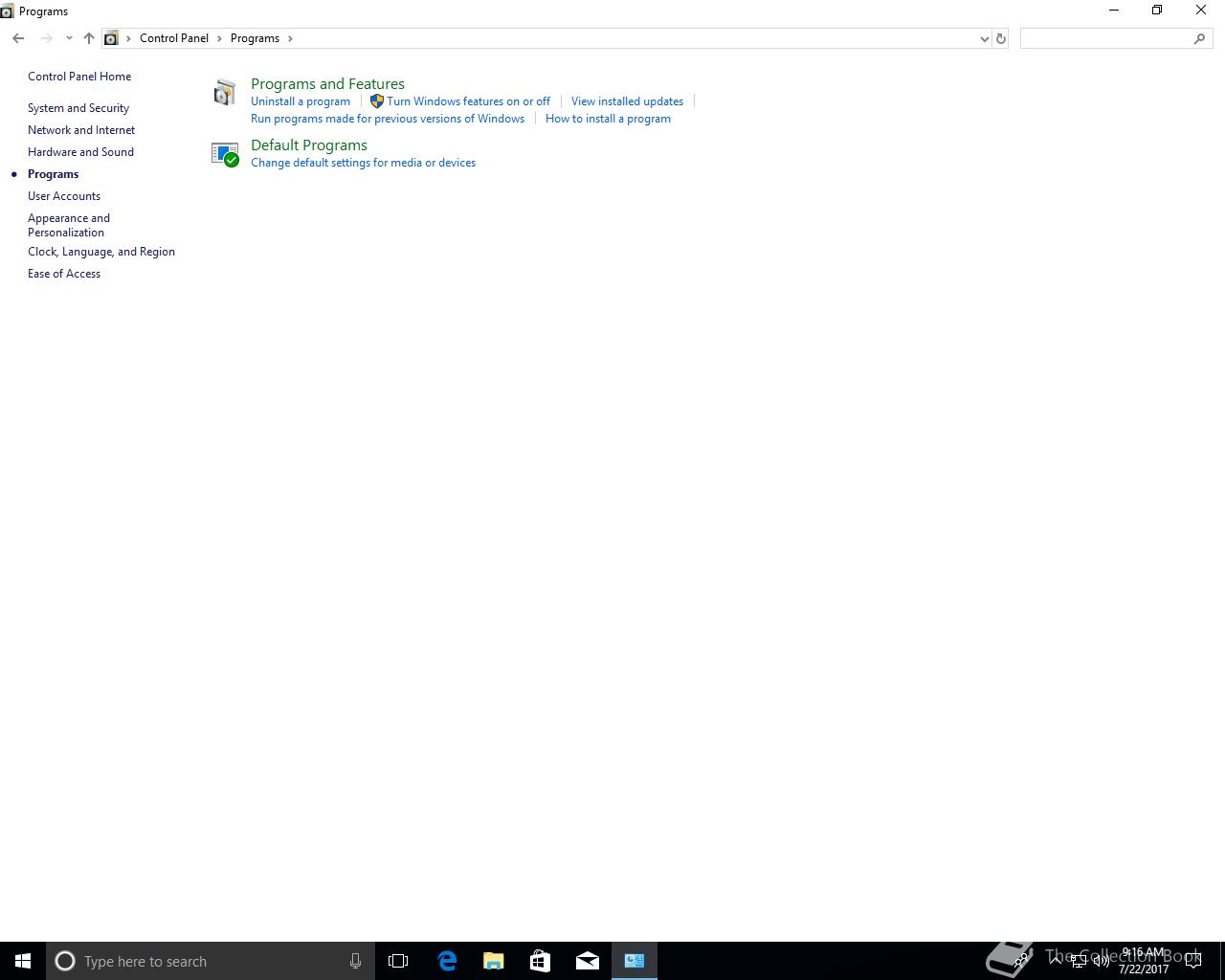Open User Accounts category

(x=64, y=196)
